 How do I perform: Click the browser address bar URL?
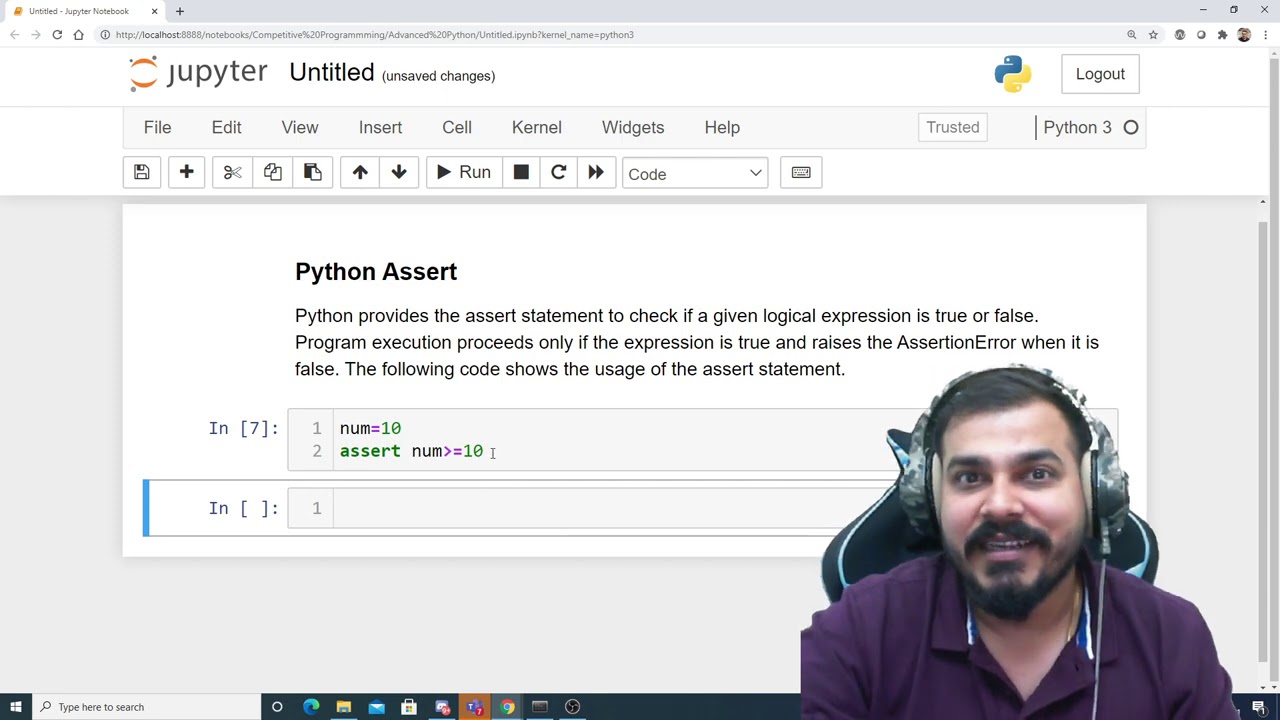(375, 35)
